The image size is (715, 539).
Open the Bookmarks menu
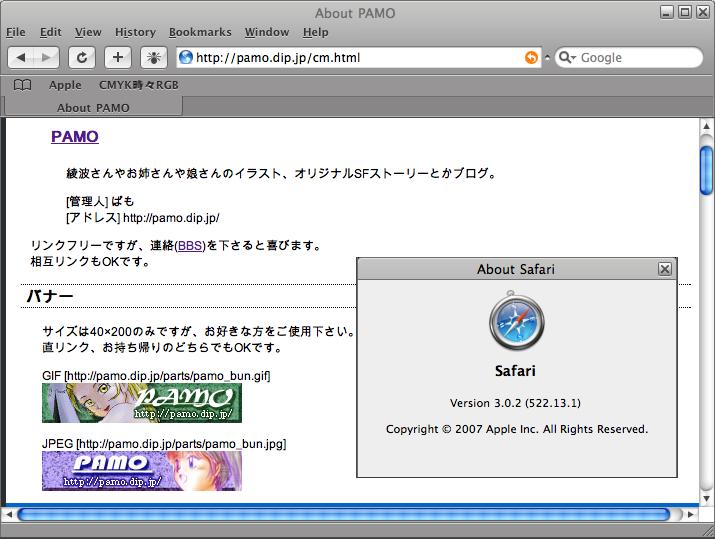pos(200,32)
